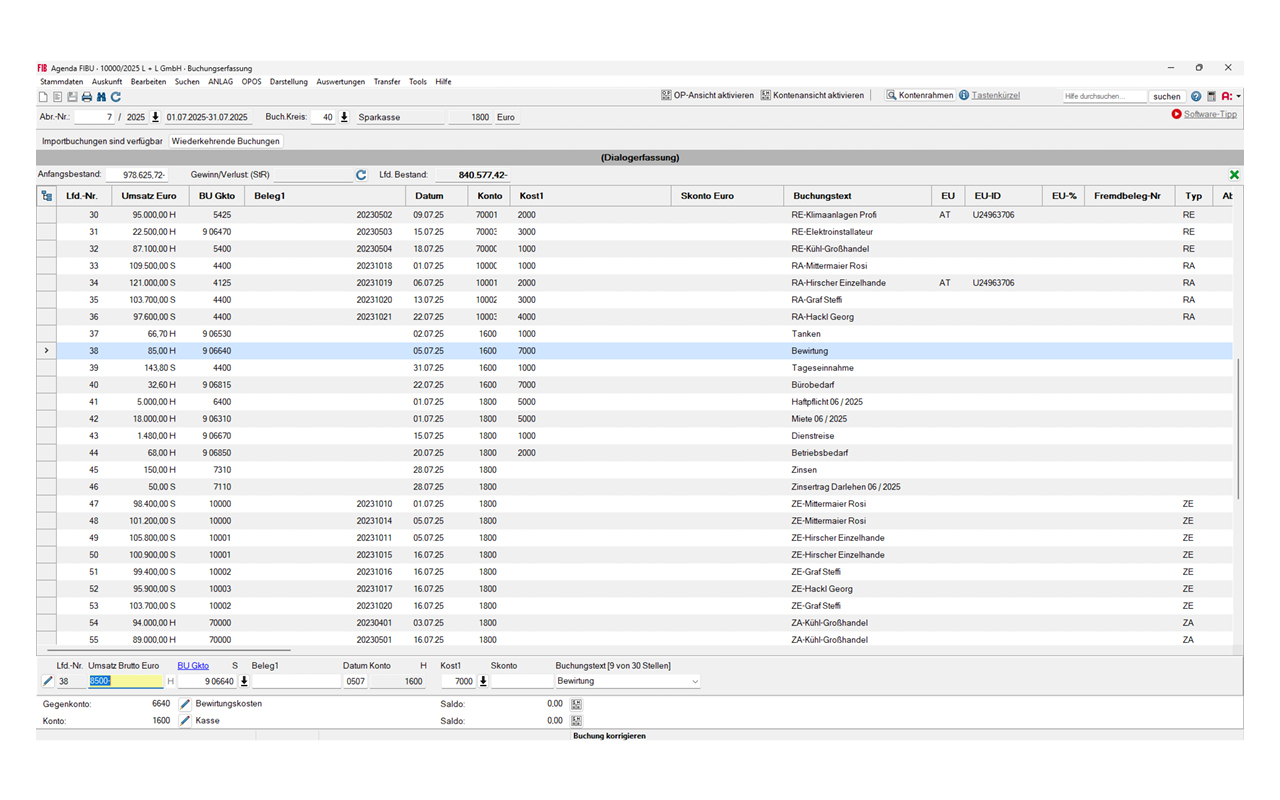Click the Wiederkehrende Buchungen button
The image size is (1280, 800).
point(226,141)
